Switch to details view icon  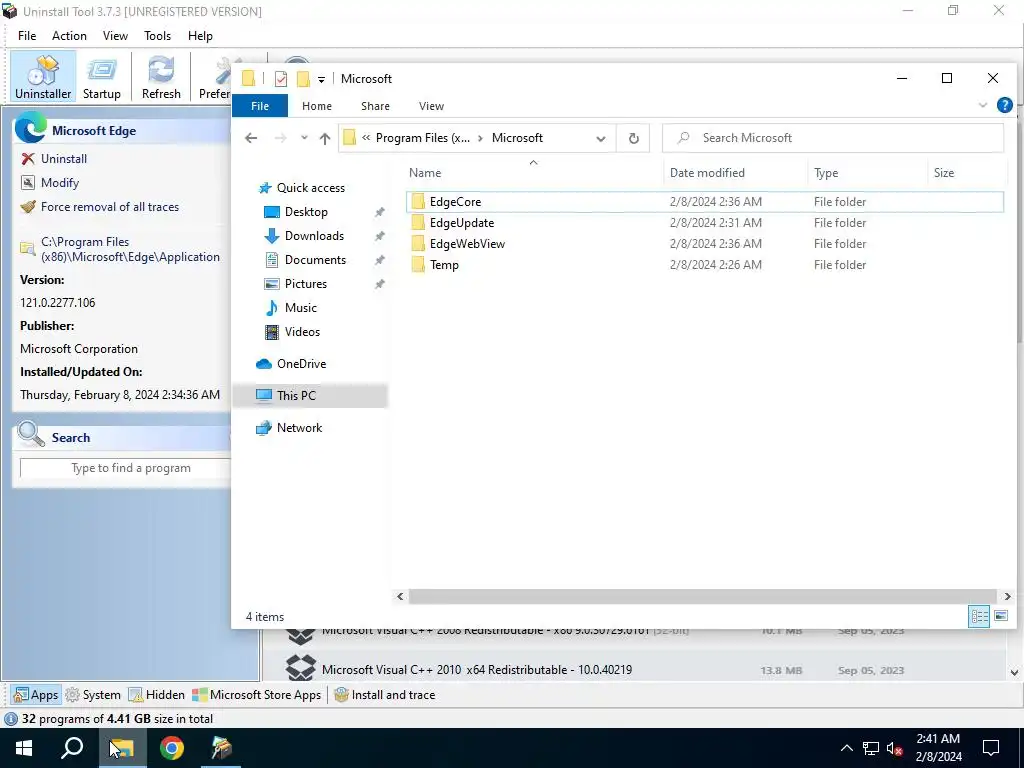tap(978, 616)
